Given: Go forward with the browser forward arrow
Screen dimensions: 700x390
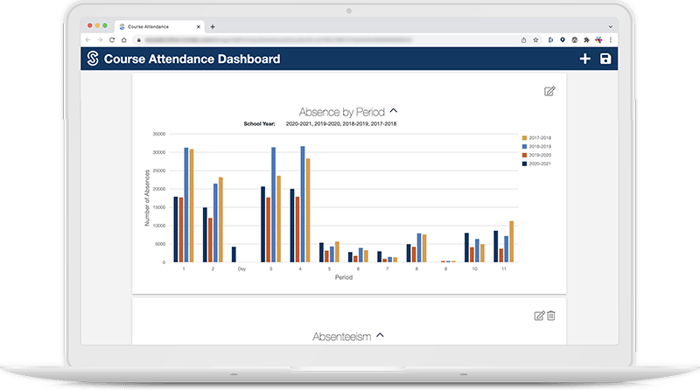Looking at the screenshot, I should click(100, 40).
